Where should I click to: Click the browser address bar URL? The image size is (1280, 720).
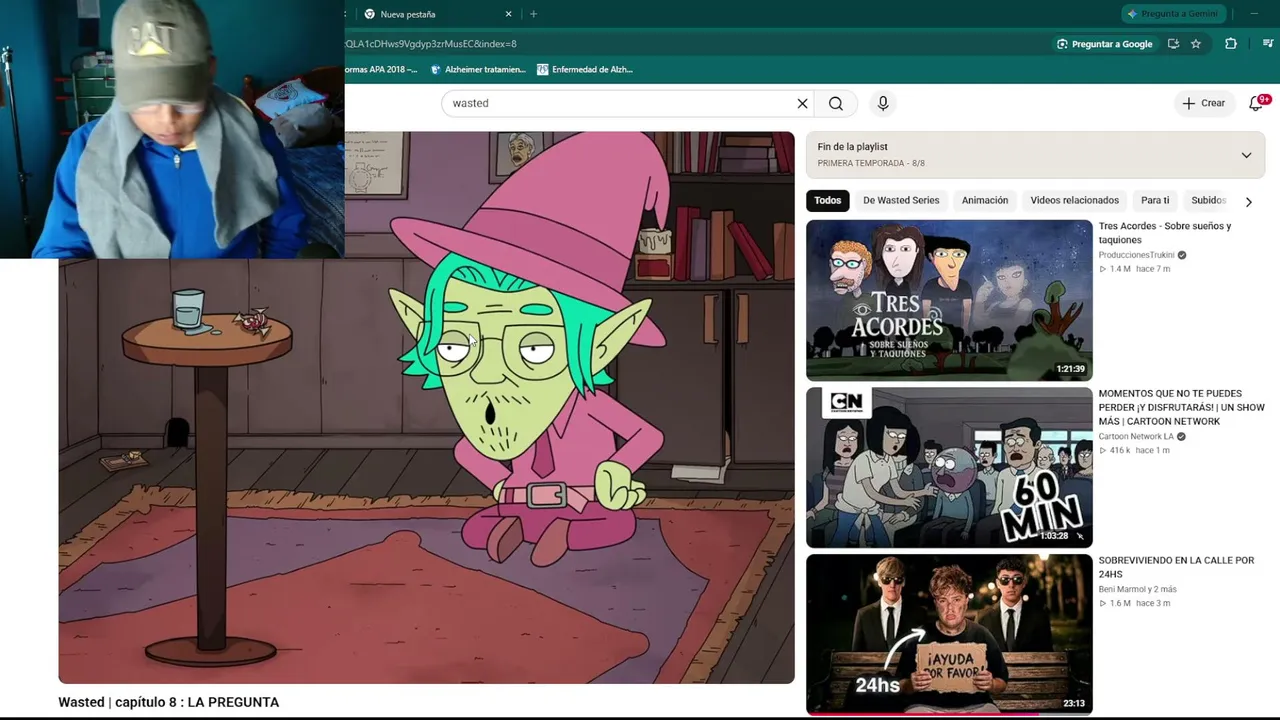coord(431,44)
